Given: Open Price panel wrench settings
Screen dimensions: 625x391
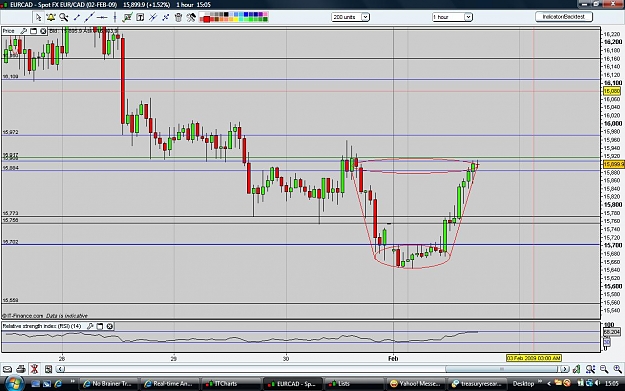Looking at the screenshot, I should click(x=23, y=31).
